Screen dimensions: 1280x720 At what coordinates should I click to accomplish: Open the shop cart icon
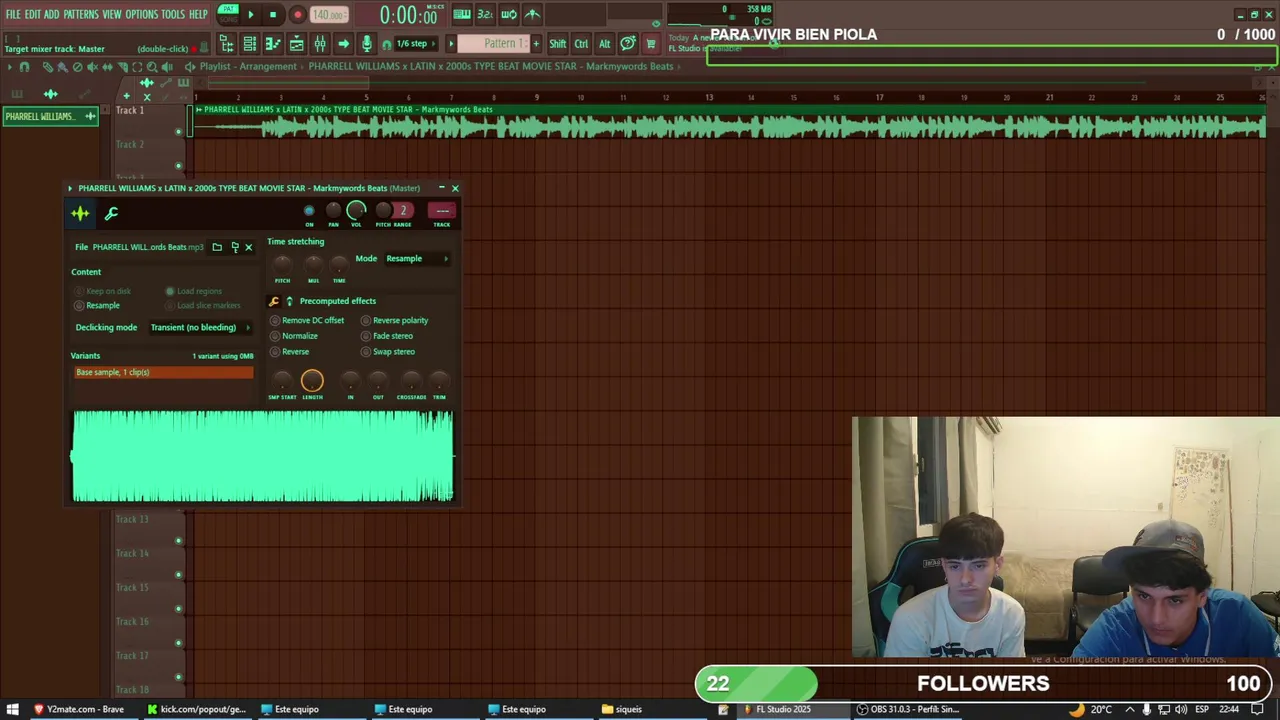tap(650, 44)
